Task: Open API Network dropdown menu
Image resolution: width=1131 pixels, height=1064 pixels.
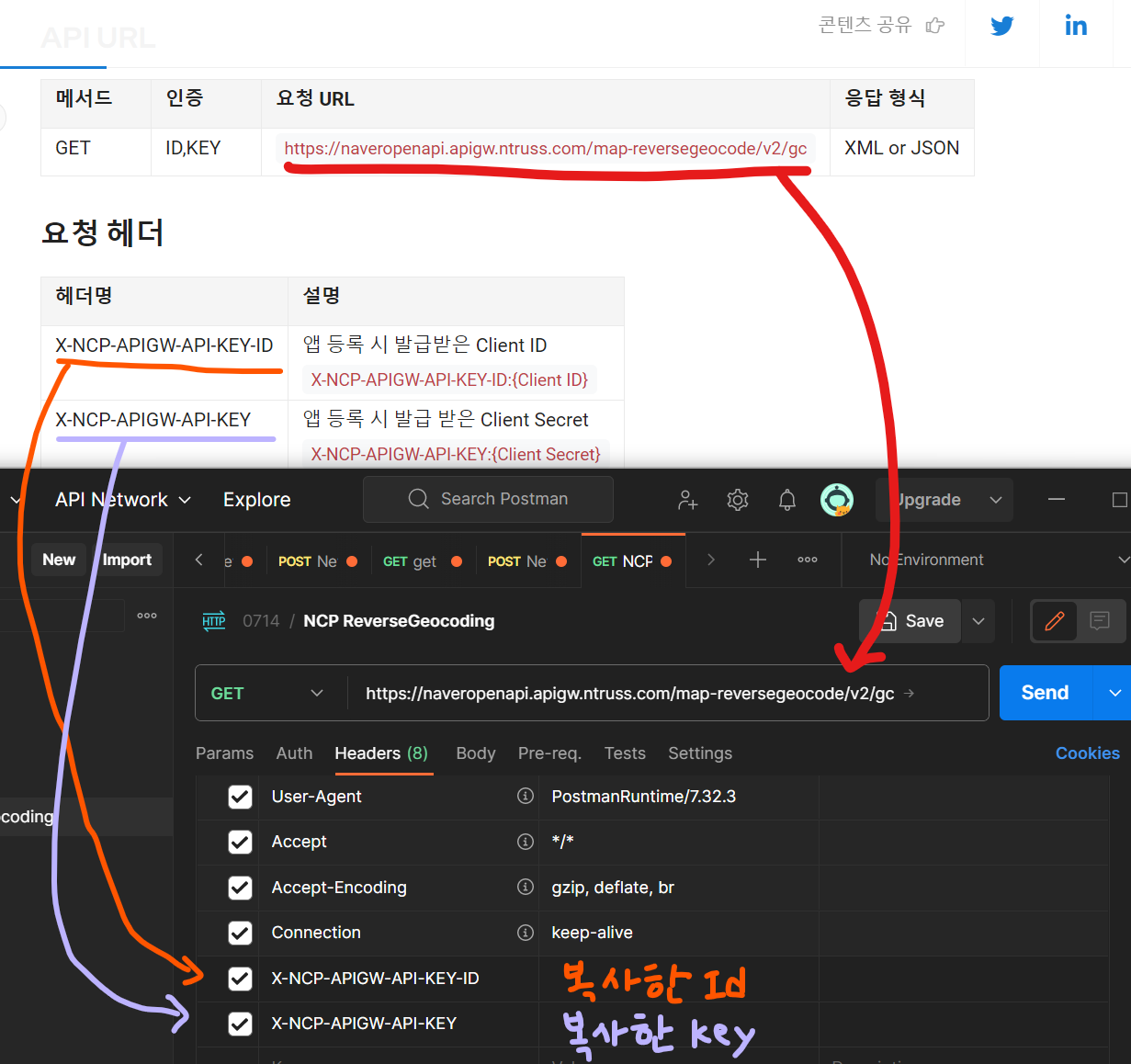Action: (122, 500)
